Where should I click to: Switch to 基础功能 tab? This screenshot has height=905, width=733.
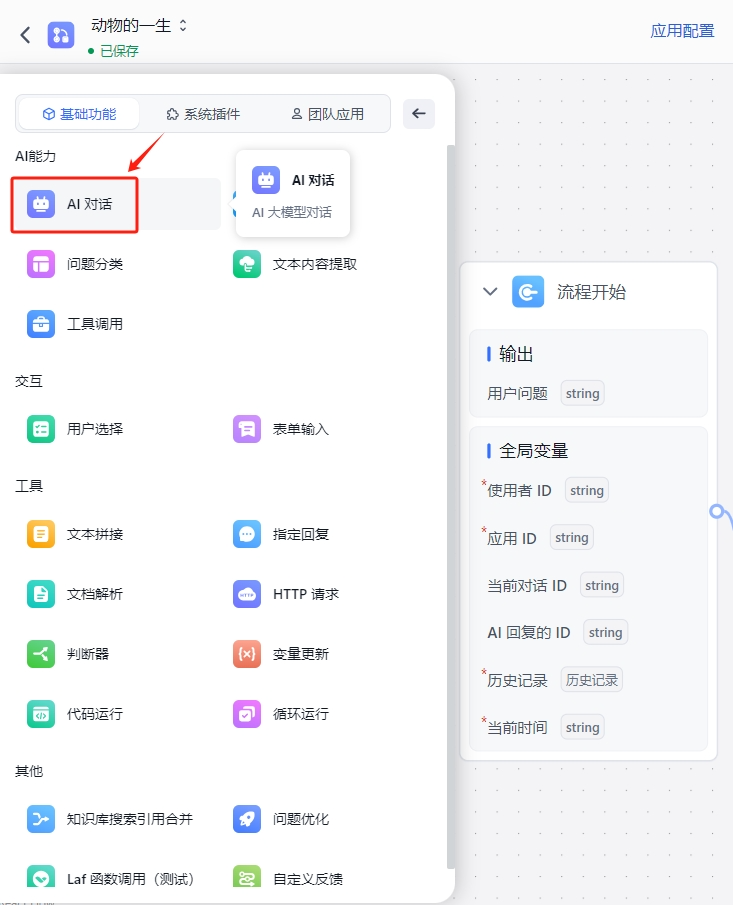(79, 114)
